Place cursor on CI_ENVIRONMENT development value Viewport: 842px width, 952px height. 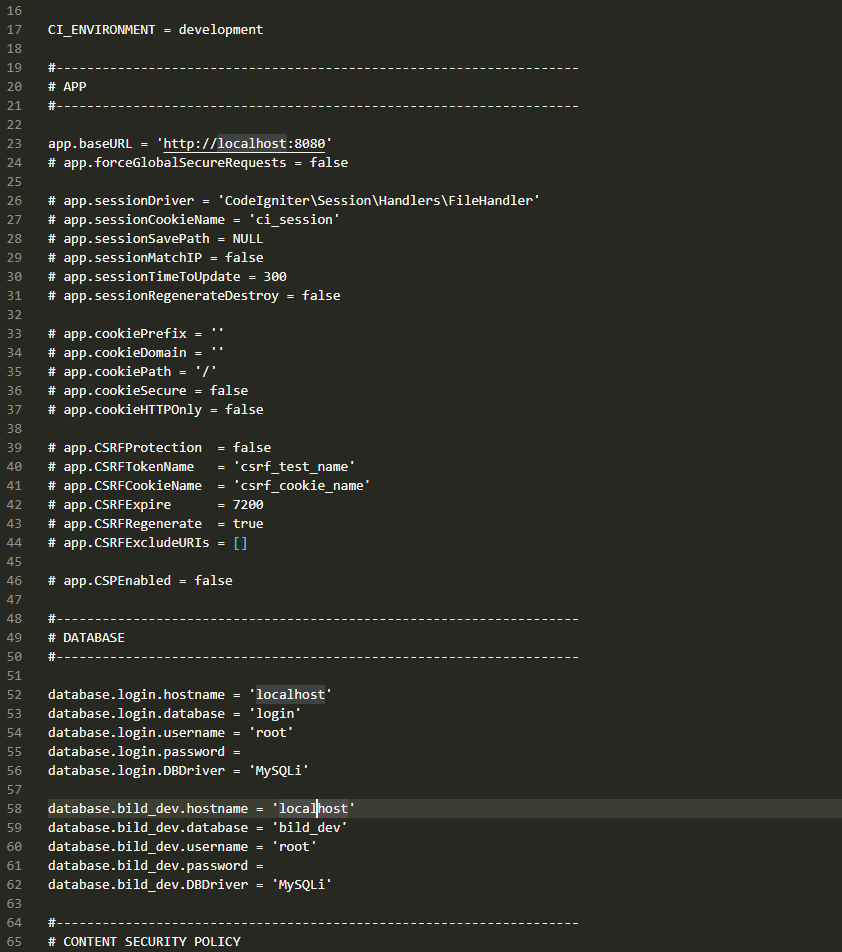[x=221, y=30]
